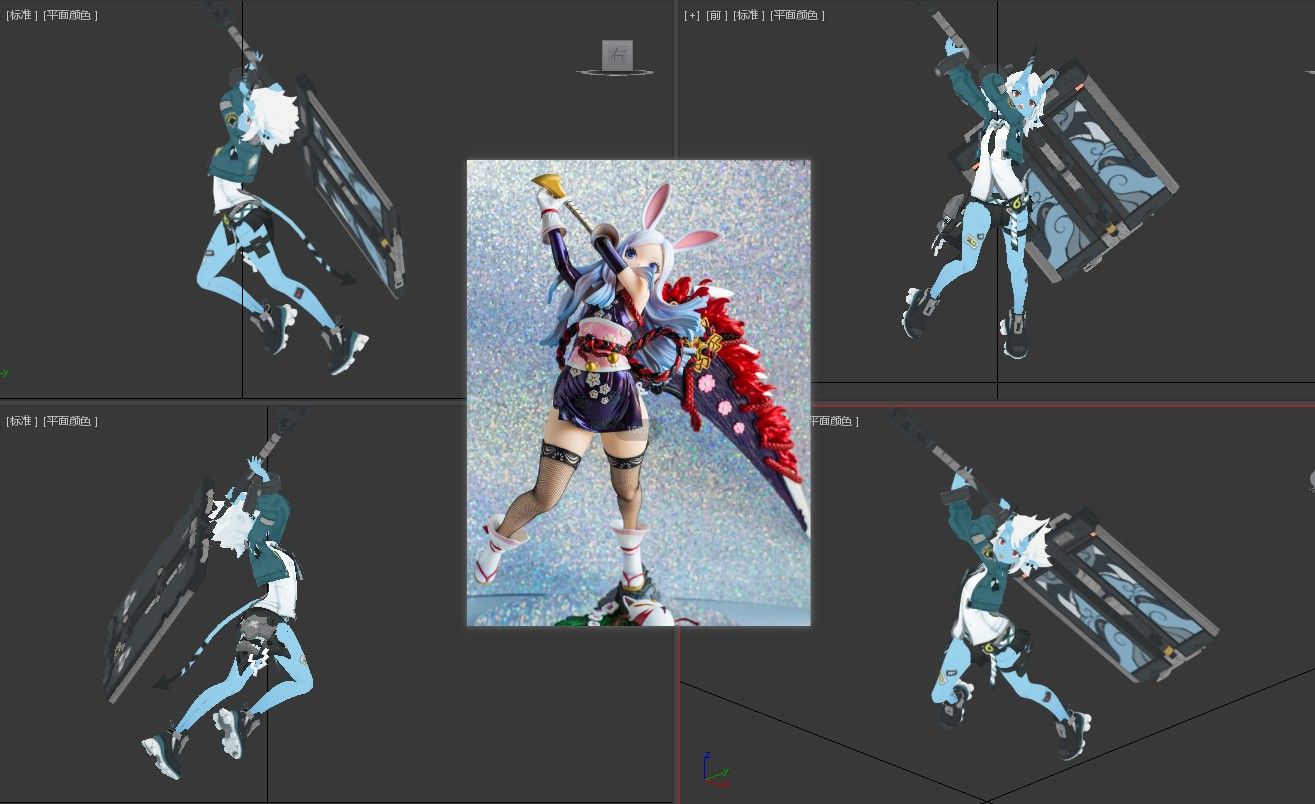Open [平面颜色] menu in the lower-left viewport
The height and width of the screenshot is (804, 1315).
[70, 421]
